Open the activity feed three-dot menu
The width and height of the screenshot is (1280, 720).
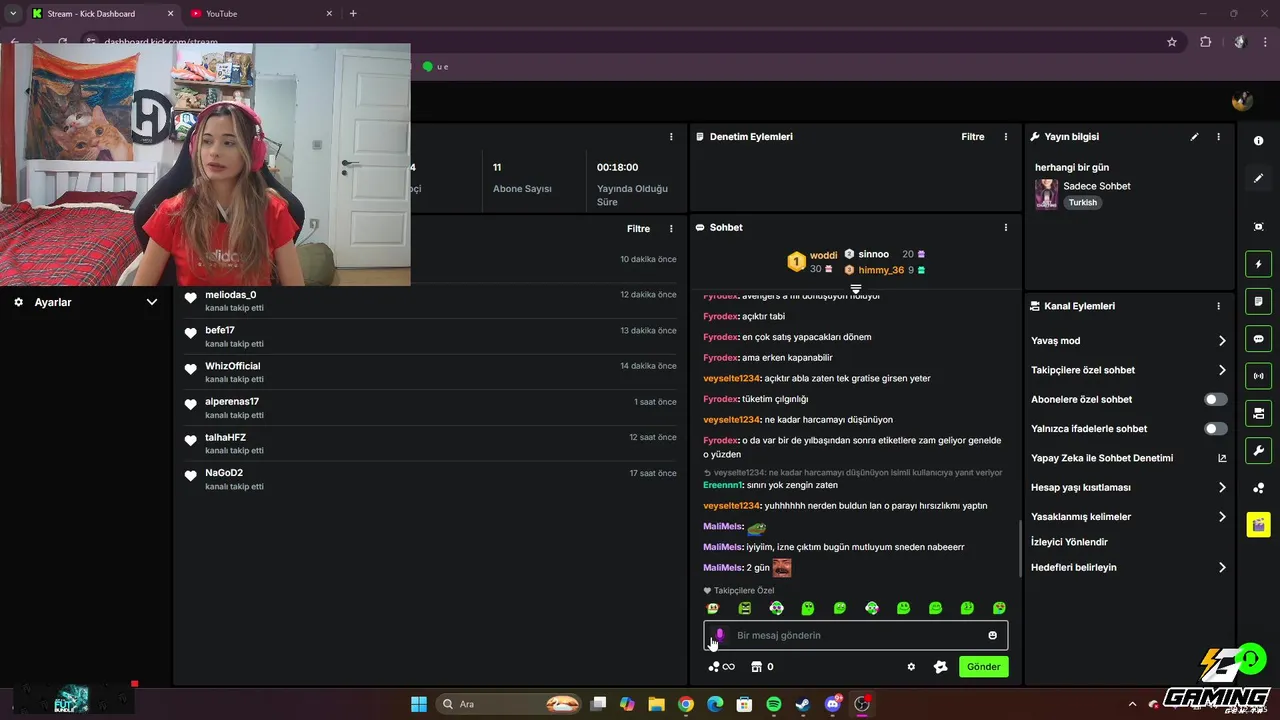(671, 229)
